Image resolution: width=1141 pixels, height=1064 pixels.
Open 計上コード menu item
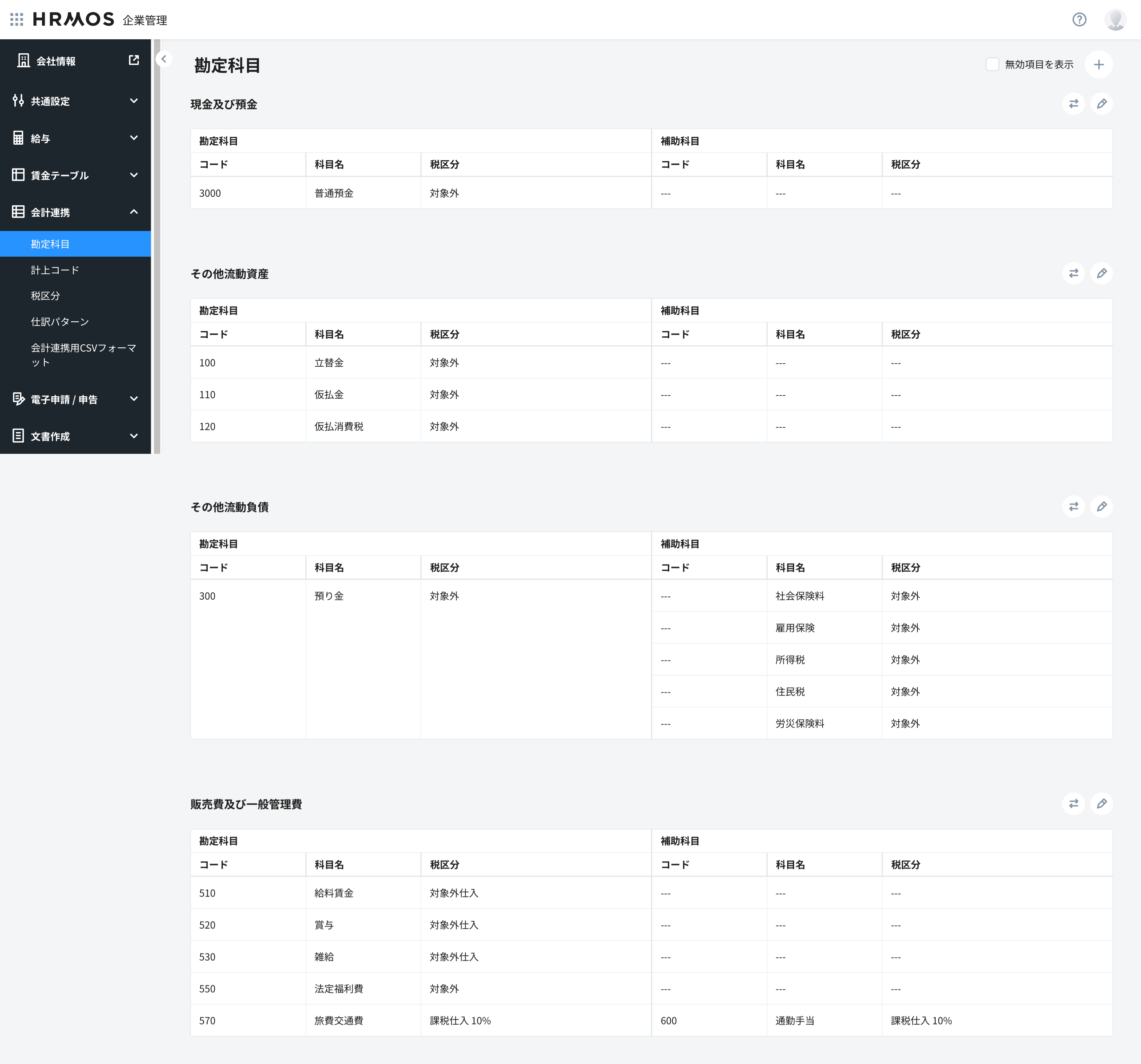coord(55,270)
